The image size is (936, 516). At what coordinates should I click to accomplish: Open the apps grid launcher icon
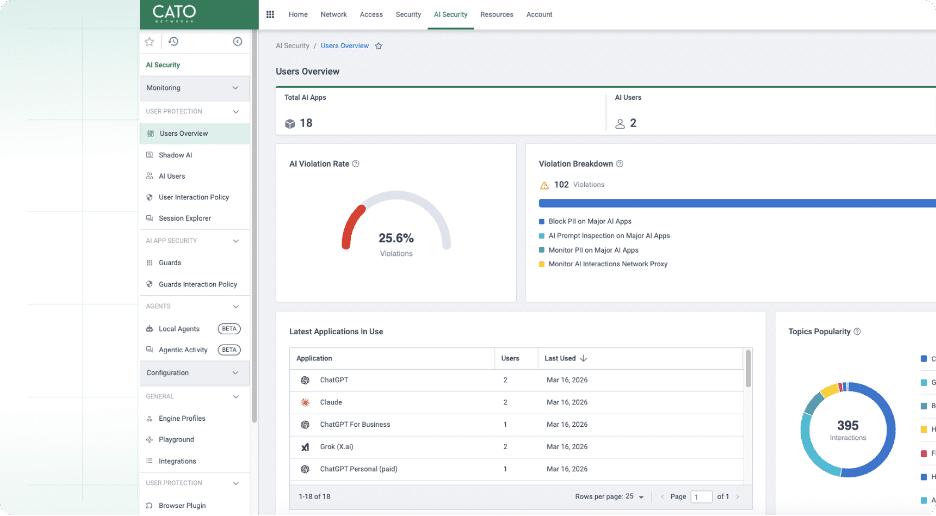coord(270,14)
